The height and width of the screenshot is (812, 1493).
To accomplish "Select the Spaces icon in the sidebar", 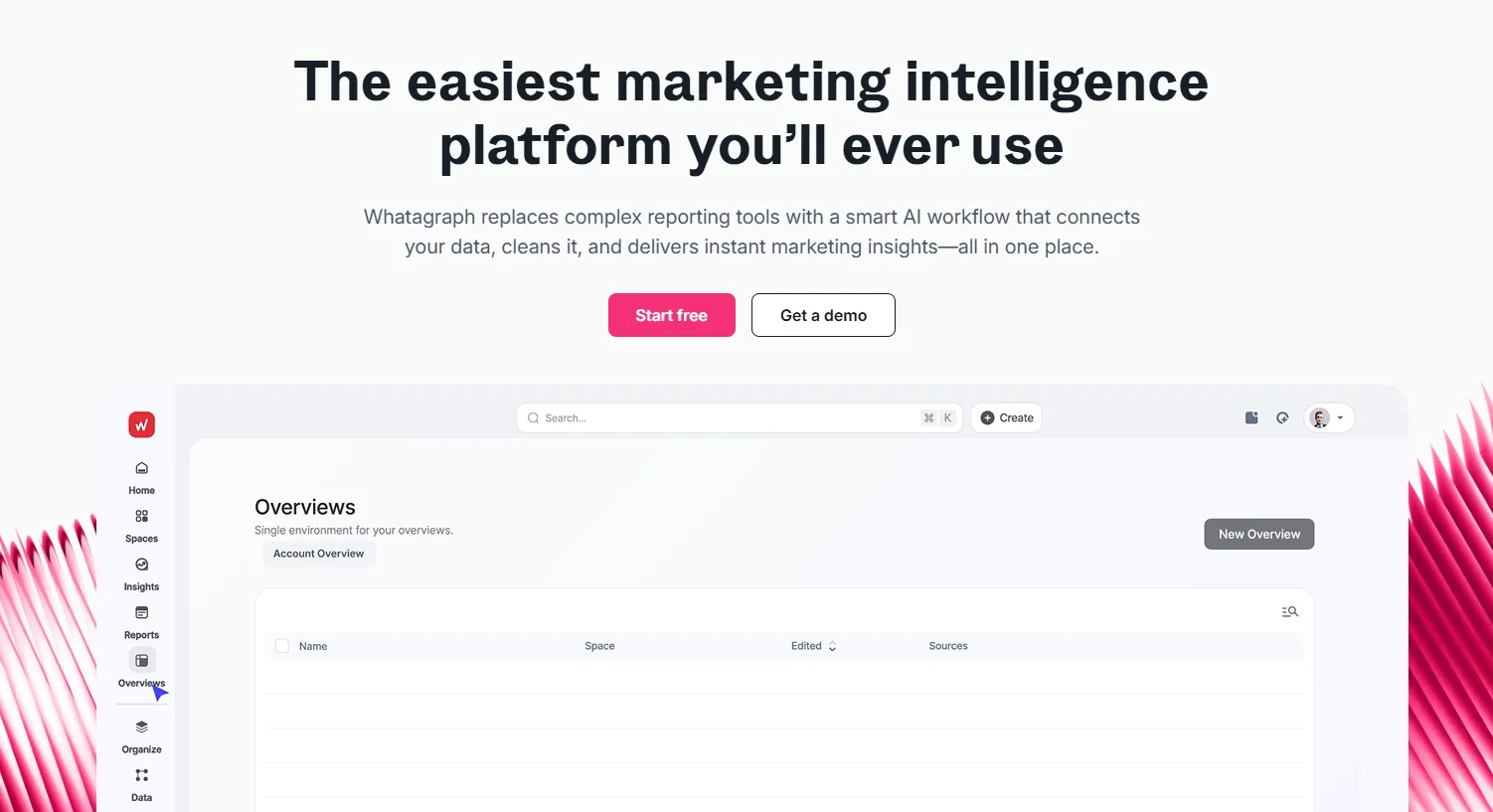I will coord(141,516).
